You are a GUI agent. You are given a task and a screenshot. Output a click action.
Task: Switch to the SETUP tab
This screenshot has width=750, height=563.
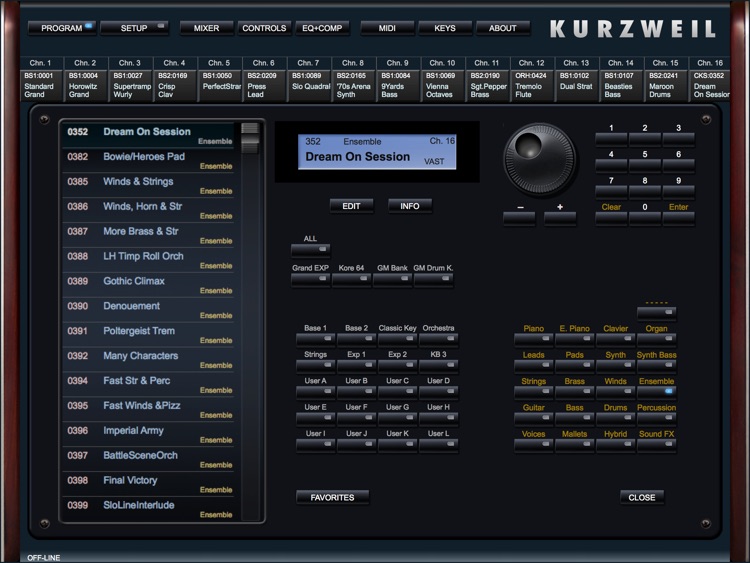coord(134,28)
